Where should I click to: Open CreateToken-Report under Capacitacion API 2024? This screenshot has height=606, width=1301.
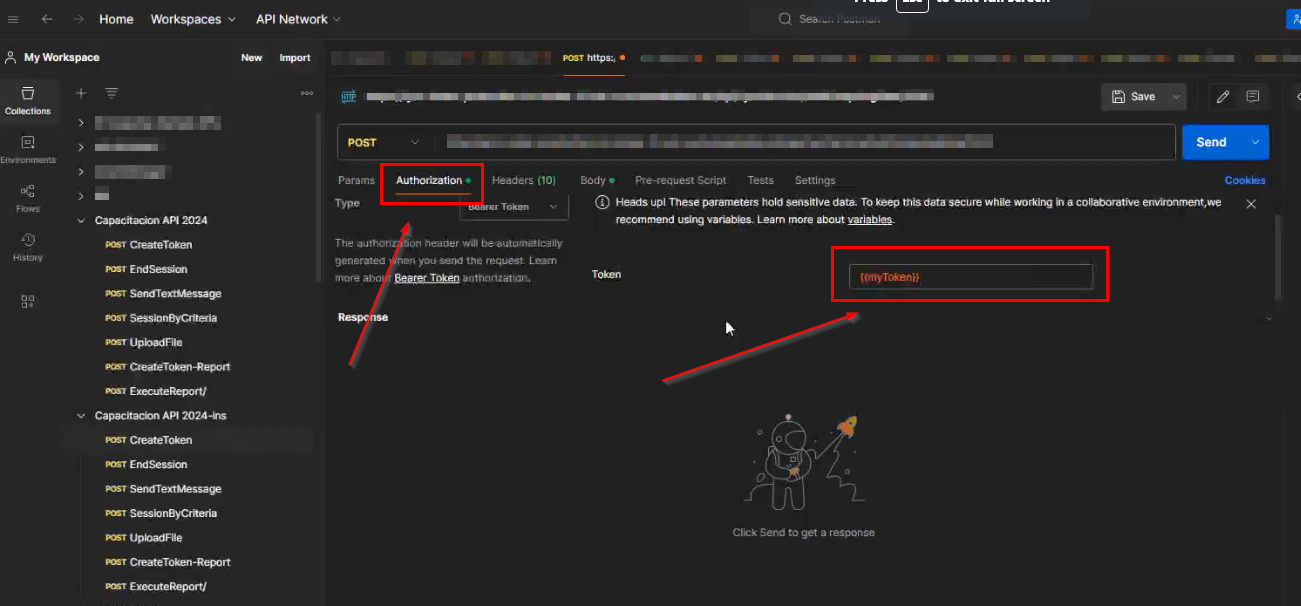coord(180,367)
